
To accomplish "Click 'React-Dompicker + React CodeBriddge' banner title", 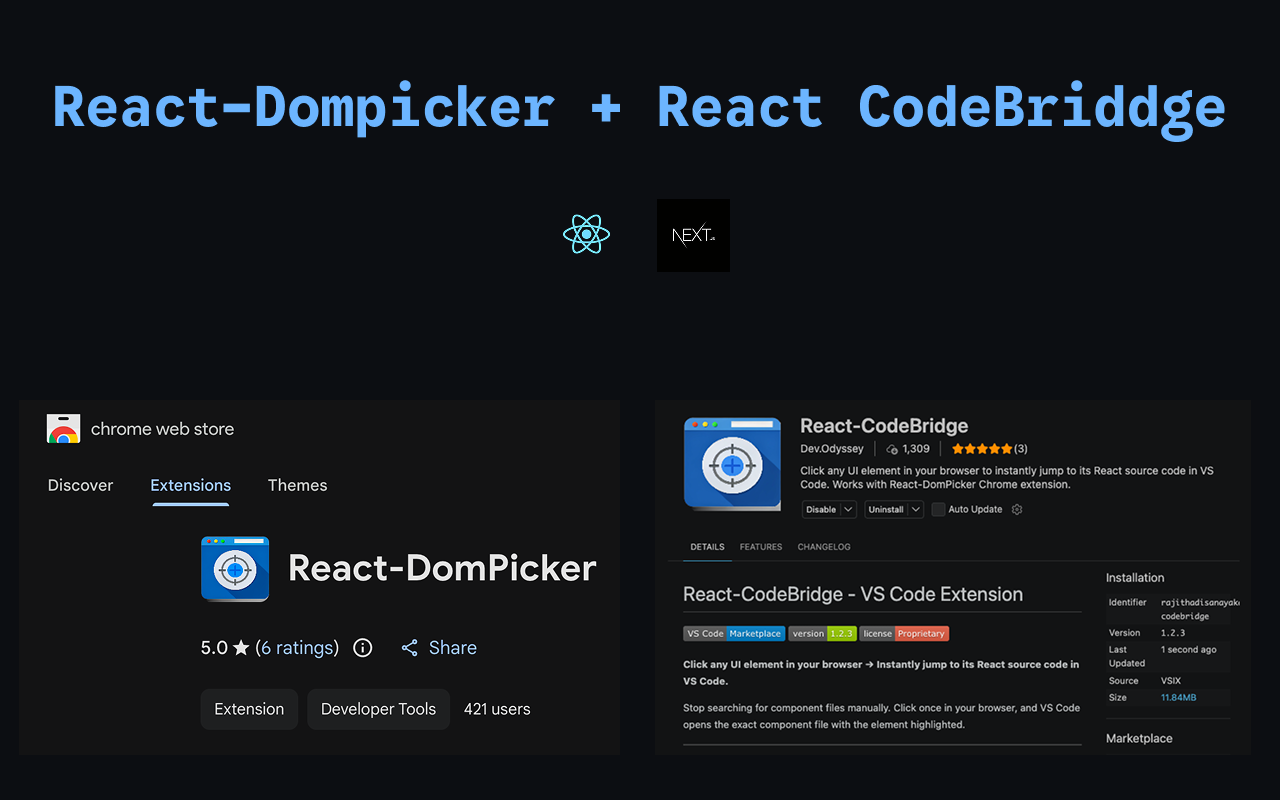I will (639, 106).
